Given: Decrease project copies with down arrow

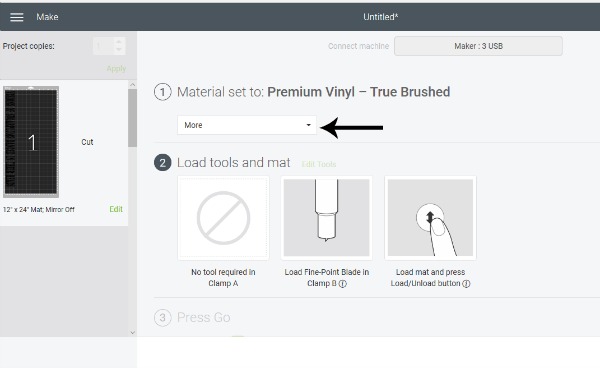Looking at the screenshot, I should pos(119,50).
